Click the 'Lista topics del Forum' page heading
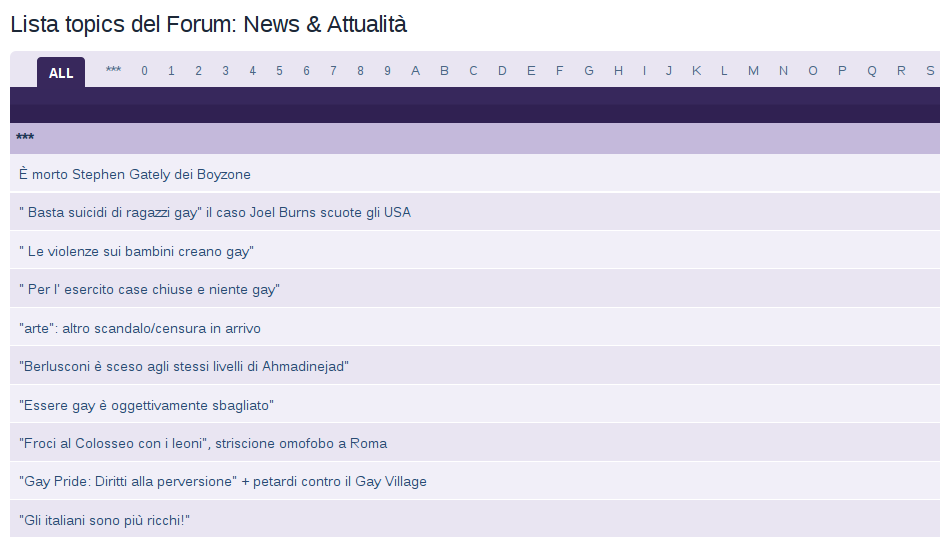This screenshot has height=539, width=940. coord(209,25)
